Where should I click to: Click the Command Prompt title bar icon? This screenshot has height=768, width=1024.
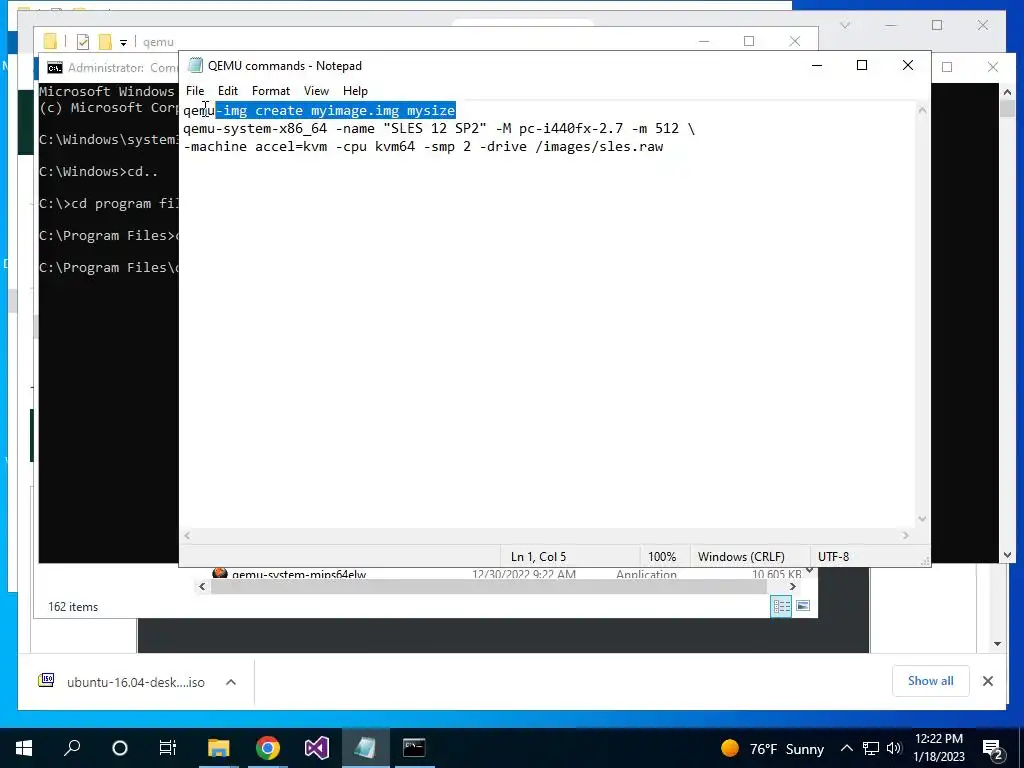click(55, 68)
